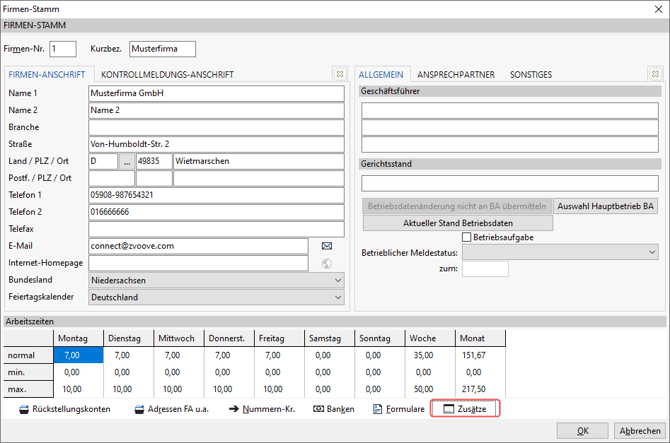
Task: Enable the Betriebsaufgabe checkbox
Action: [x=467, y=237]
